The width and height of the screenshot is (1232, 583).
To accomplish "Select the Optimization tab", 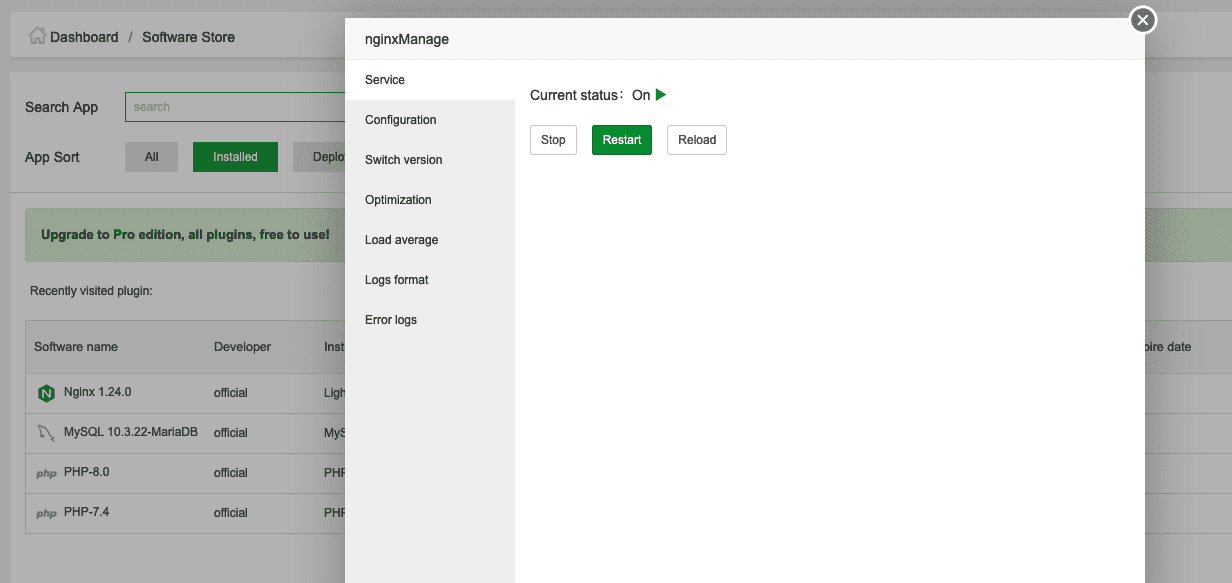I will coord(398,200).
